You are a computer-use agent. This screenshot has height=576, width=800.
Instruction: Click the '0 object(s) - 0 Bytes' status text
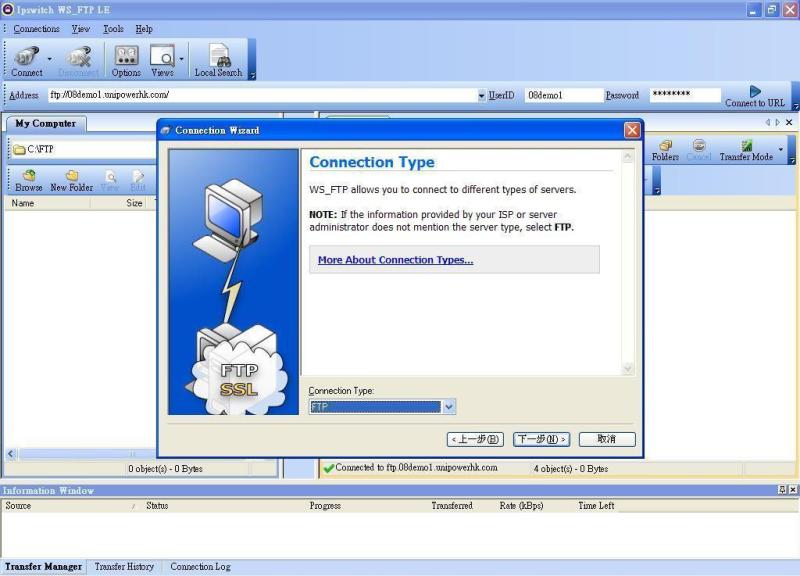point(165,468)
